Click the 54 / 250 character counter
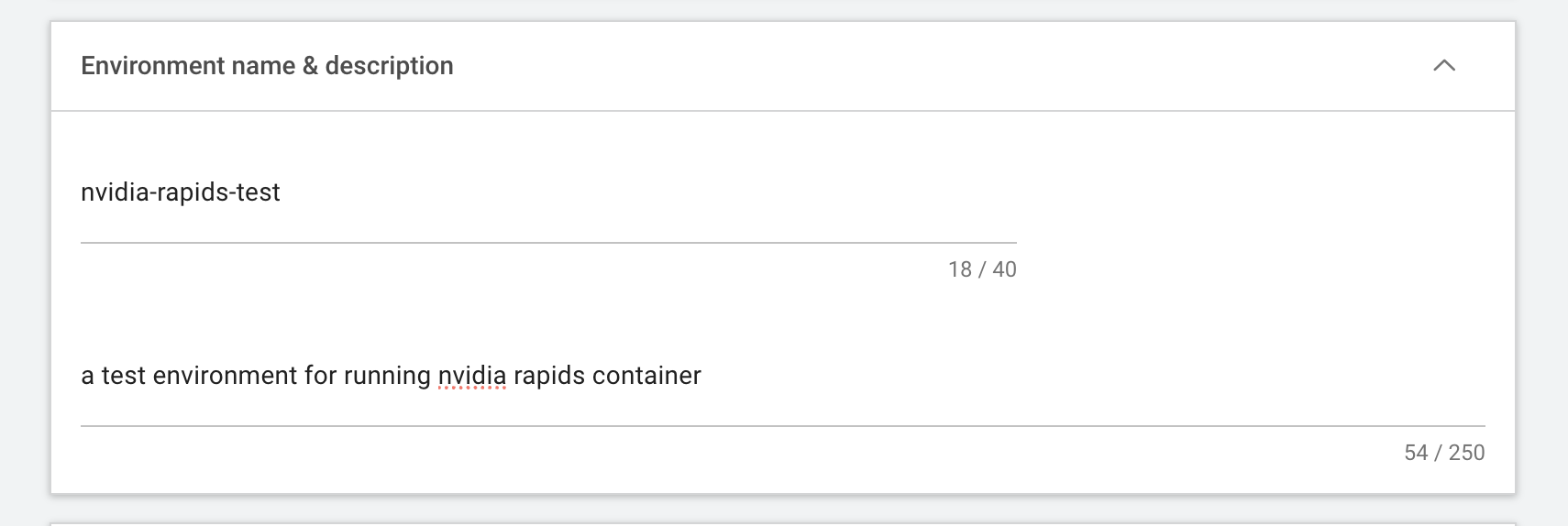Screen dimensions: 1568x526 [x=1443, y=453]
